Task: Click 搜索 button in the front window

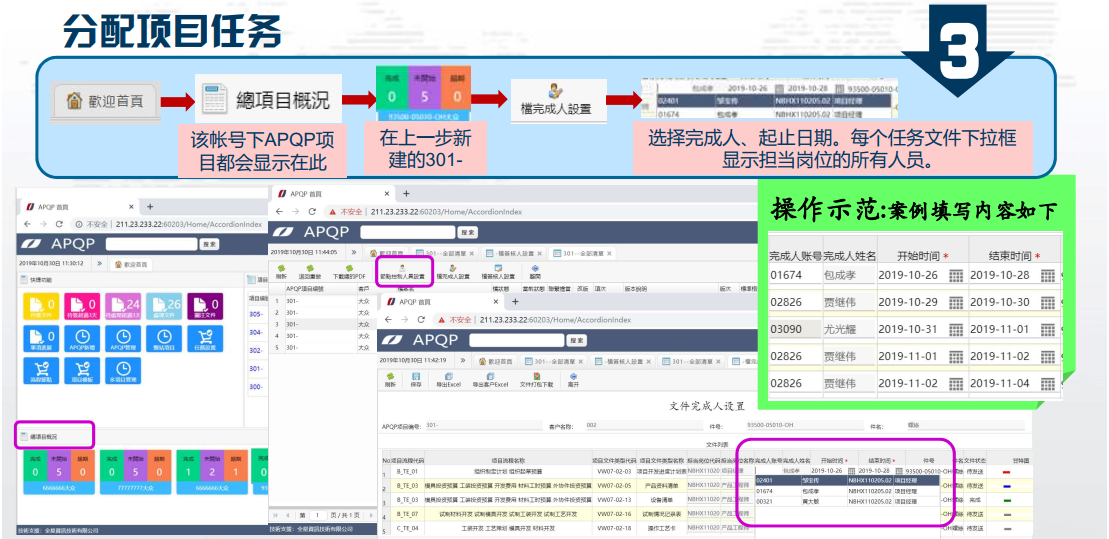Action: tap(576, 340)
